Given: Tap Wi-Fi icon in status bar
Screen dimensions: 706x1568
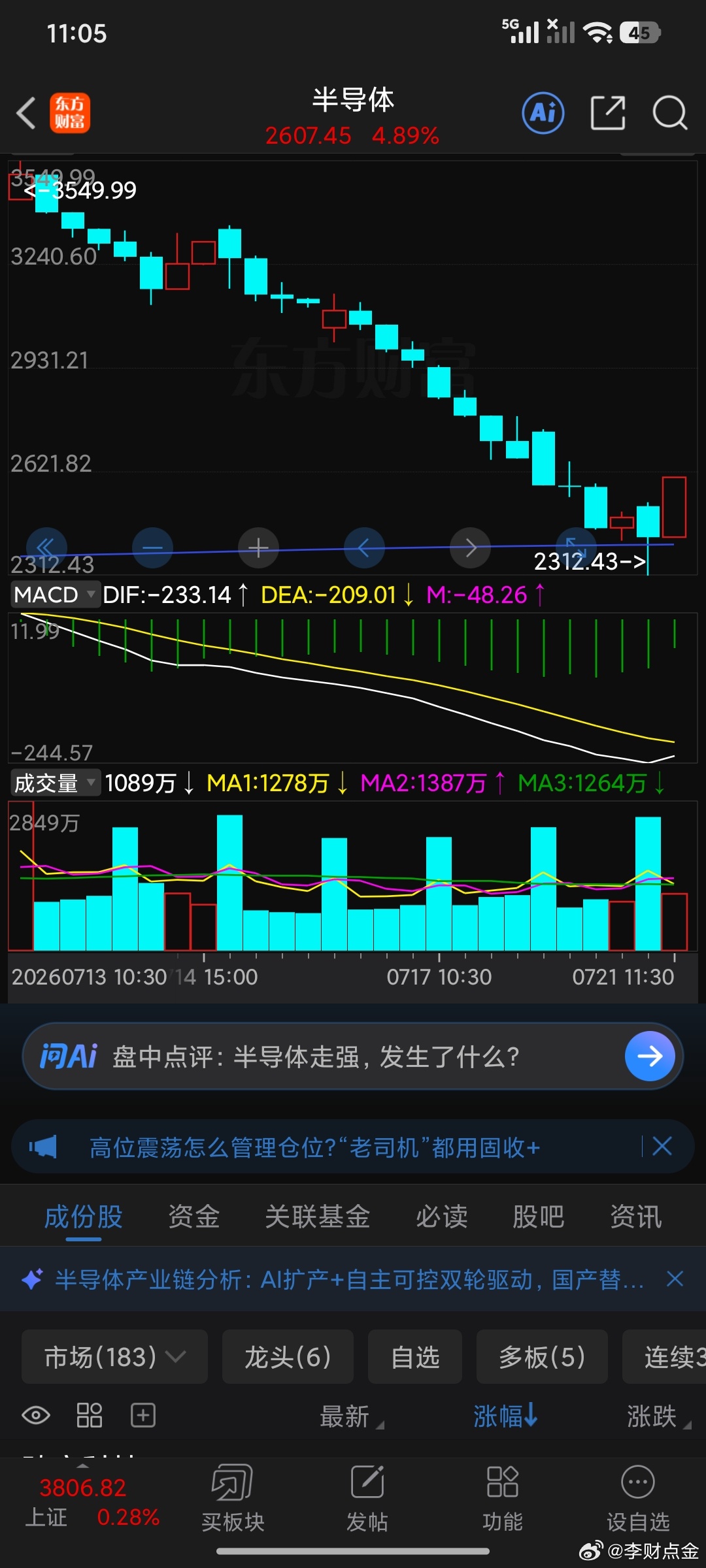Looking at the screenshot, I should (x=597, y=32).
